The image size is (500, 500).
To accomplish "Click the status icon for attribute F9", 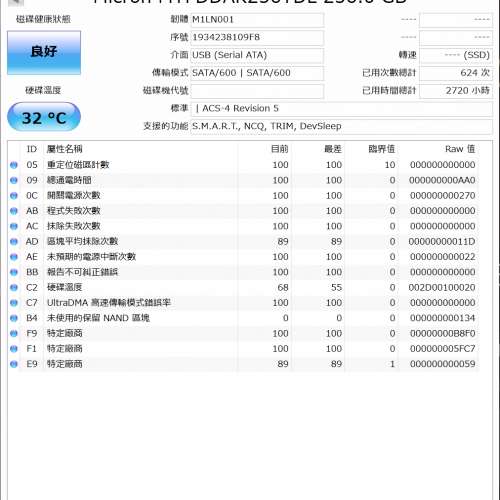I will click(x=14, y=334).
